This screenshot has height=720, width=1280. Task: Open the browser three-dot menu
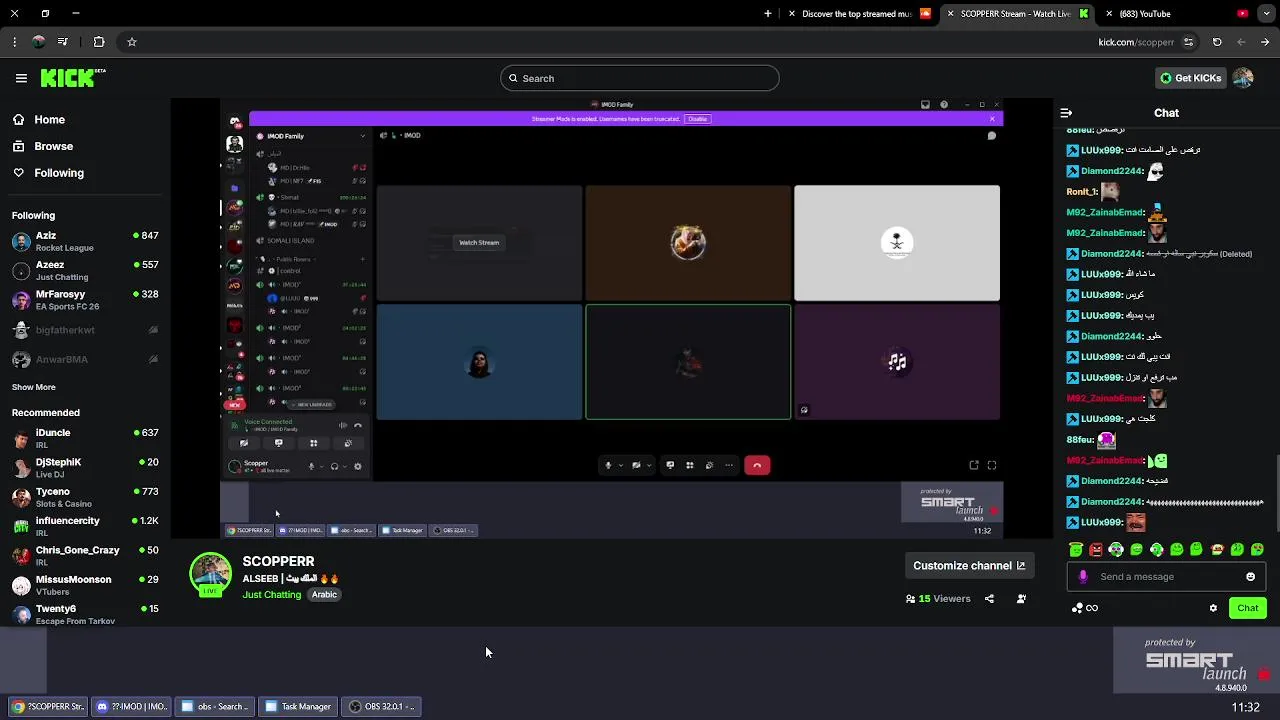point(14,42)
